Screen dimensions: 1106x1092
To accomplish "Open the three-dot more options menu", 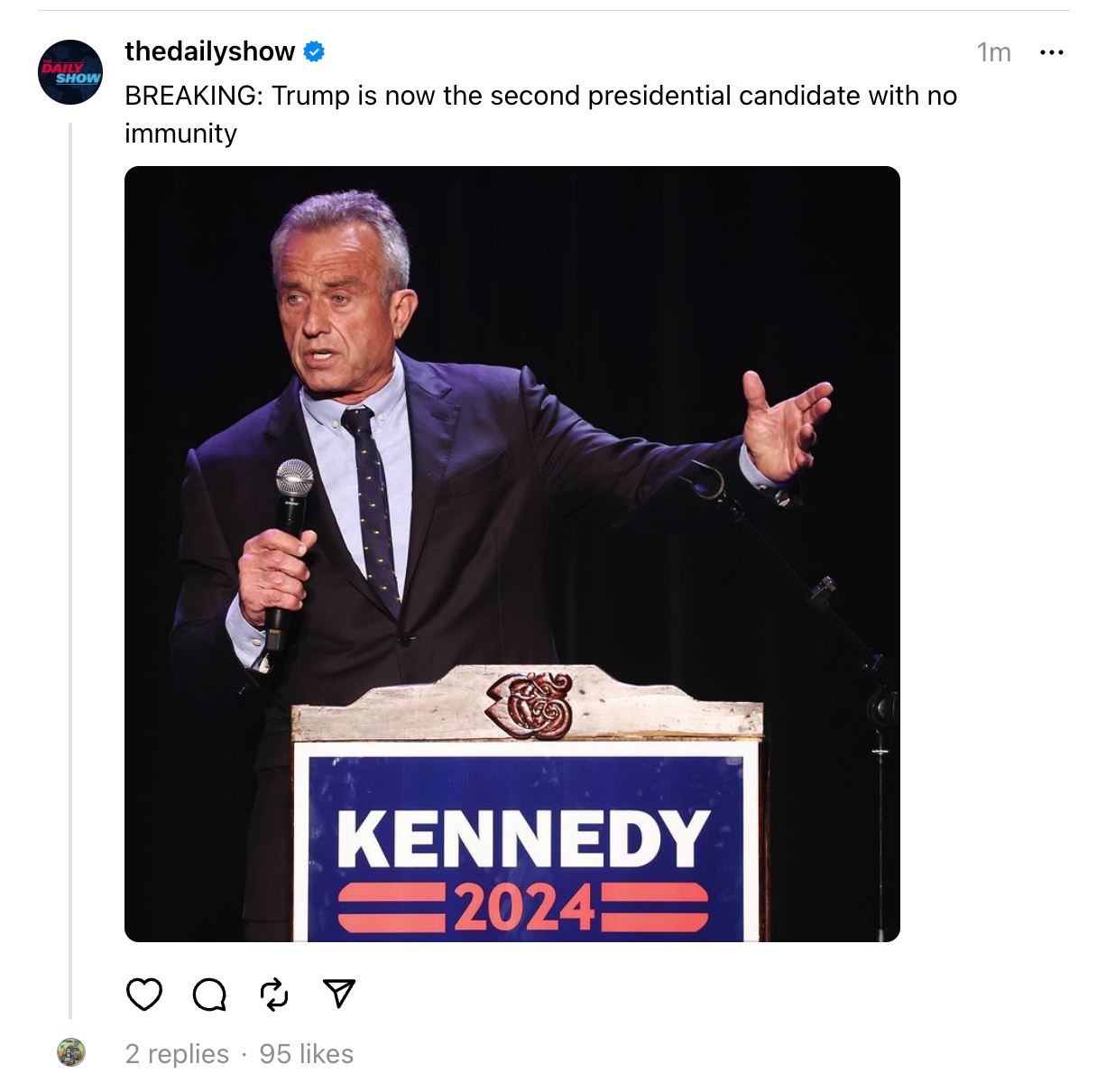I will point(1051,52).
